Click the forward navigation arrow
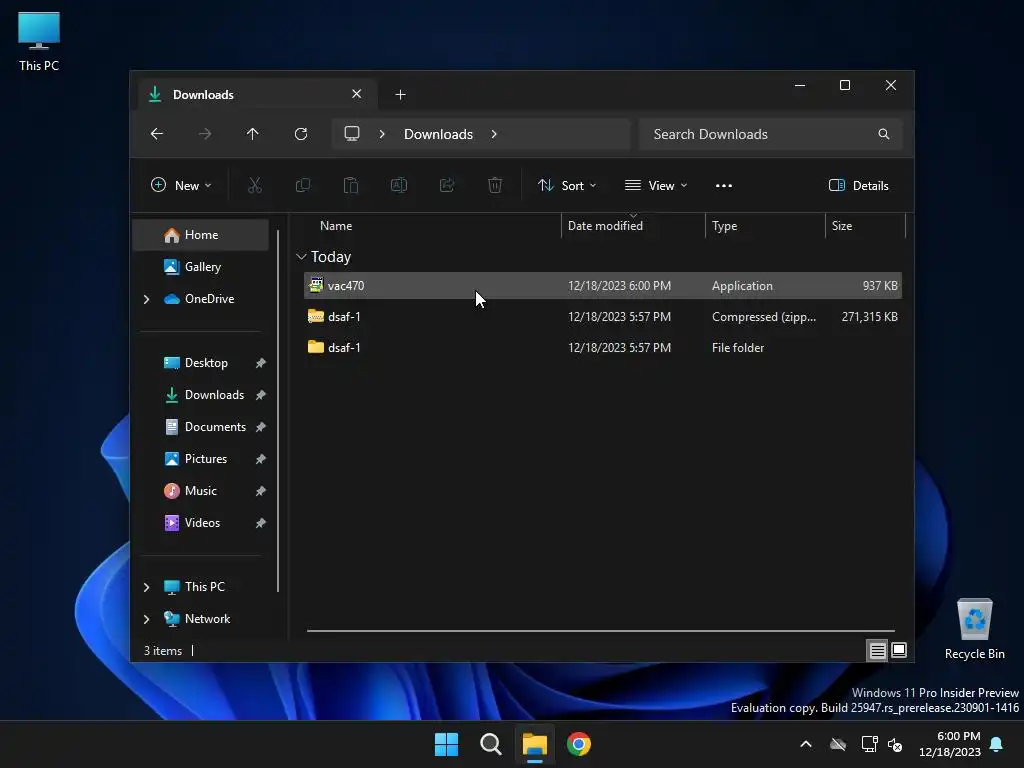Viewport: 1024px width, 768px height. pos(205,134)
